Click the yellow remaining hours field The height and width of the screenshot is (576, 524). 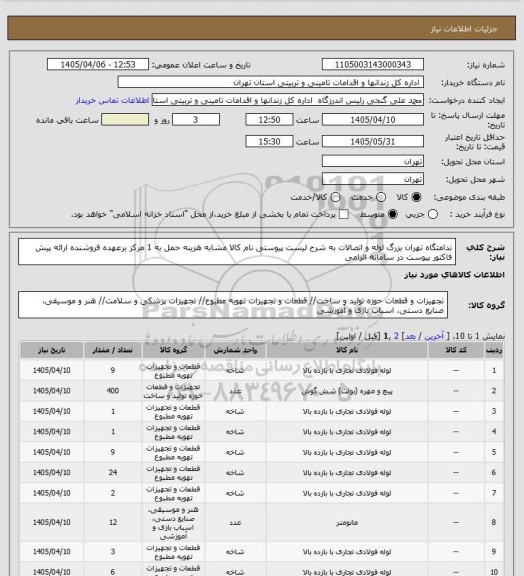125,120
